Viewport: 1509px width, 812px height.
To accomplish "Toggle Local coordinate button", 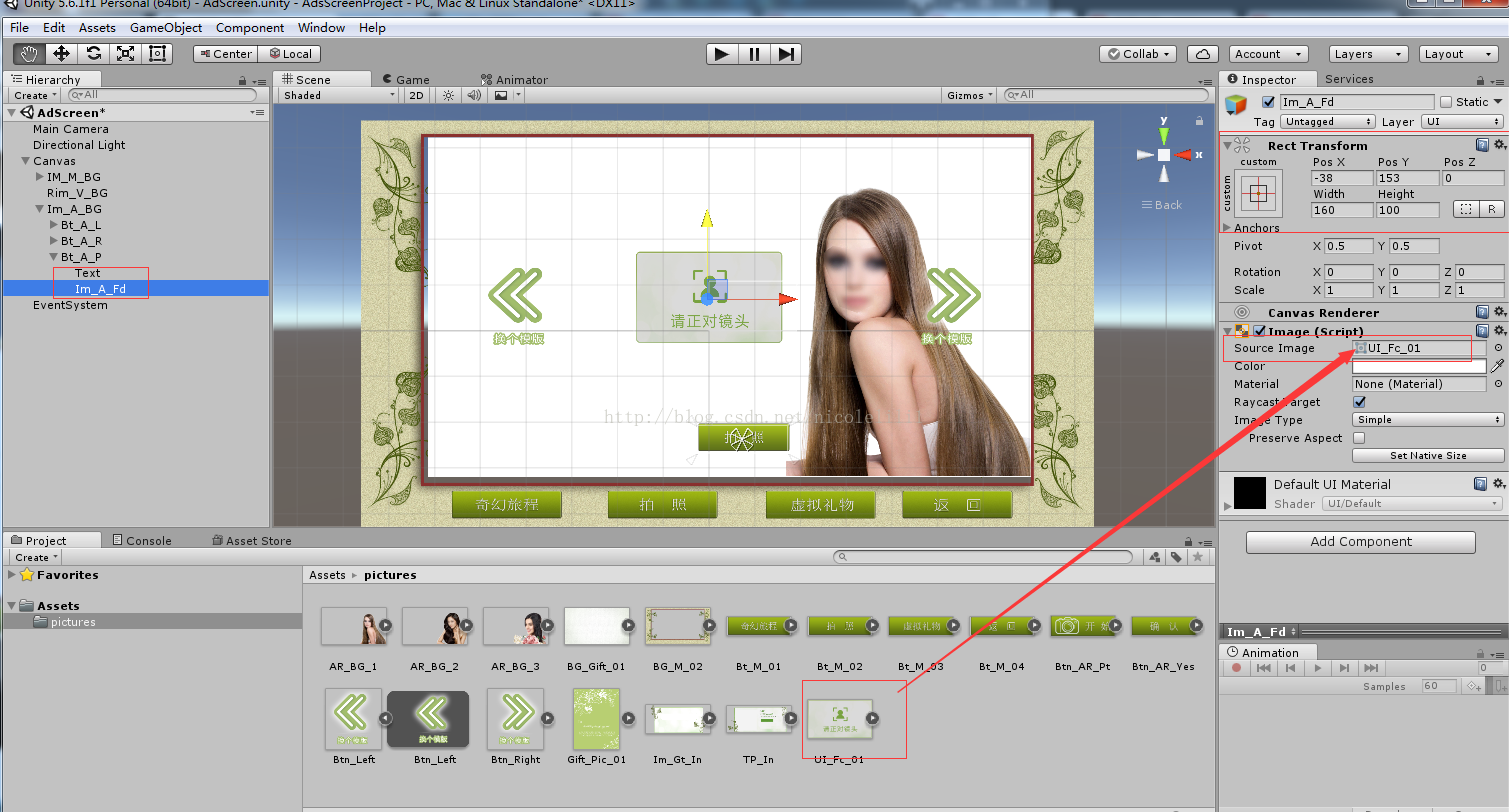I will click(x=291, y=54).
